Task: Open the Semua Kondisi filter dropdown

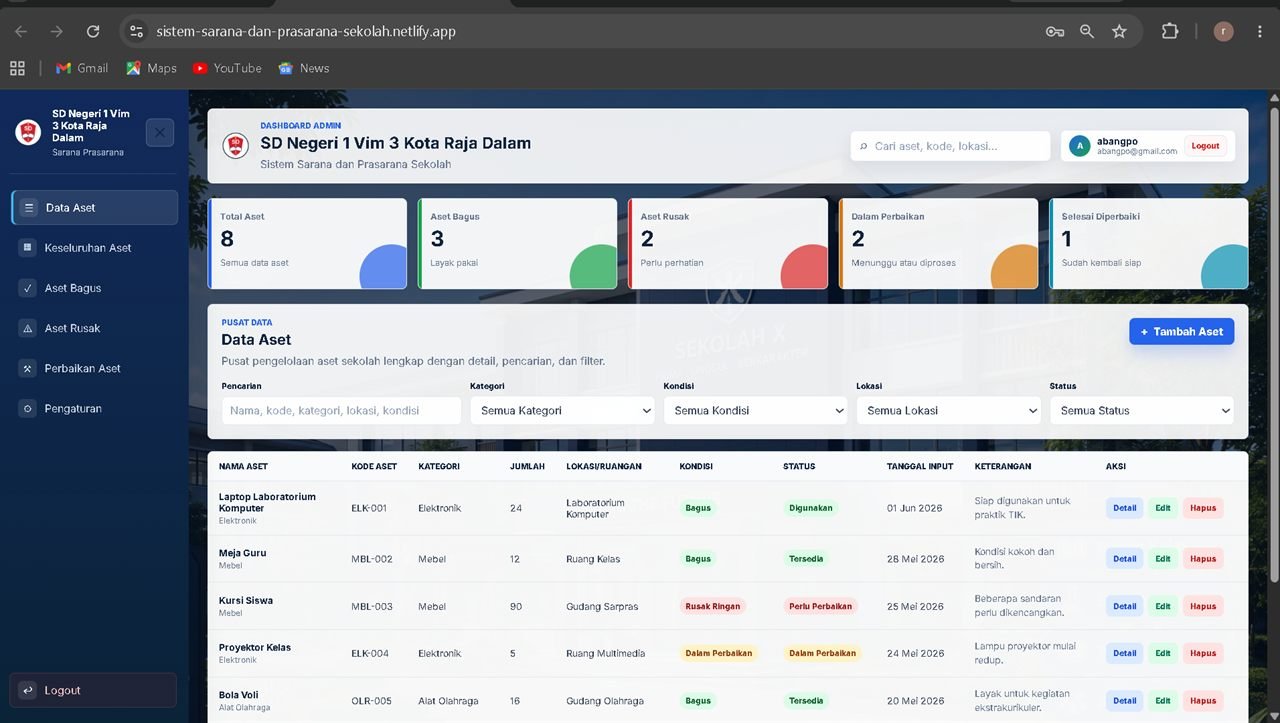Action: [756, 410]
